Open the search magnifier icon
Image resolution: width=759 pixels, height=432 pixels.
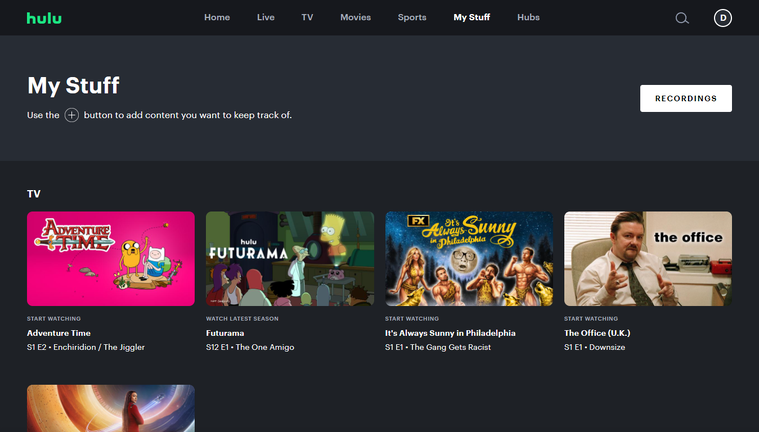682,18
